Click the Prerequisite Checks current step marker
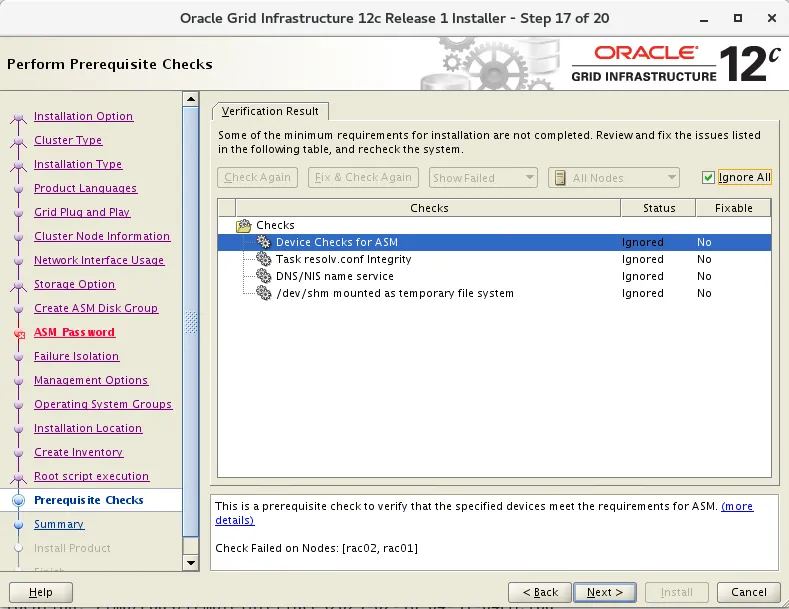Image resolution: width=789 pixels, height=609 pixels. pyautogui.click(x=19, y=500)
